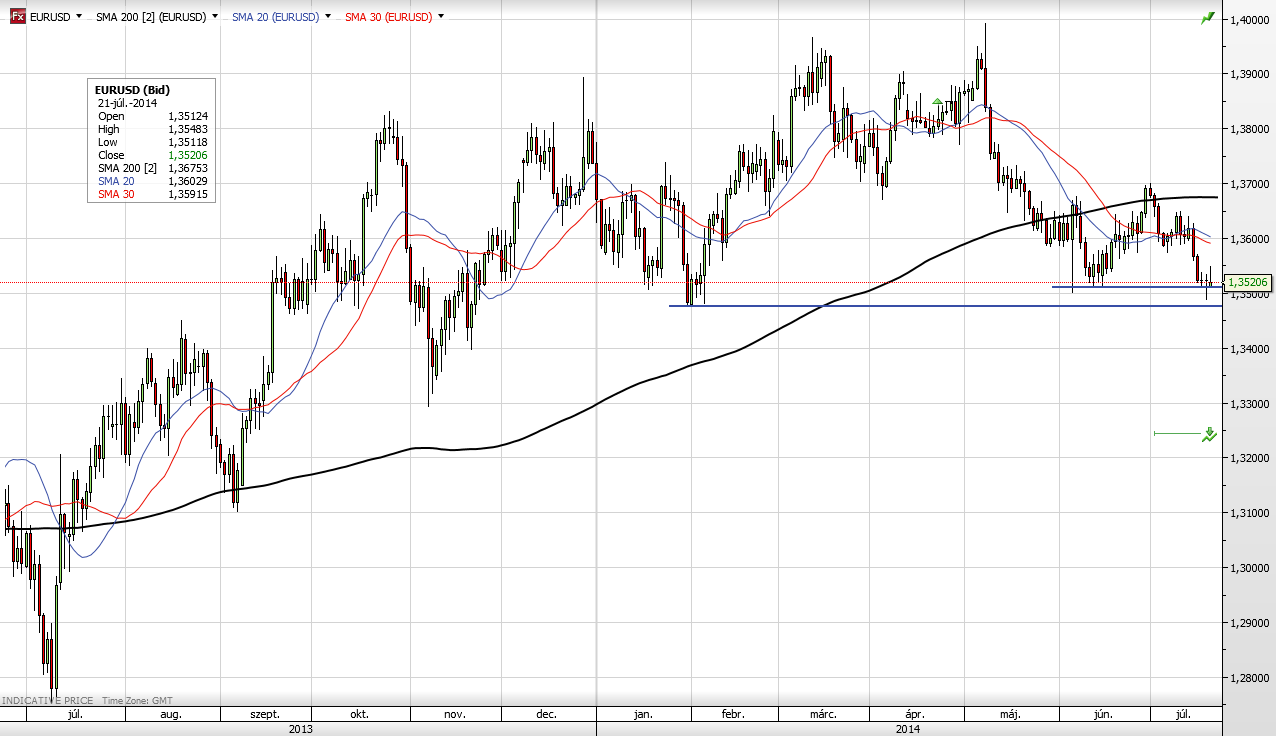Click the 1,39000 price axis label

pos(1250,74)
